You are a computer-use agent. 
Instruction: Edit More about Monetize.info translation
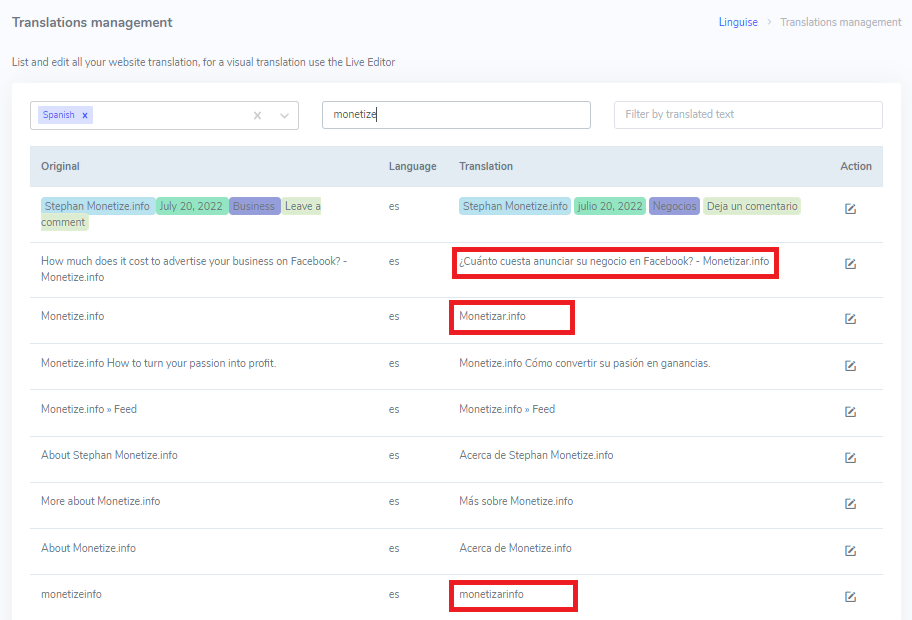[x=850, y=504]
